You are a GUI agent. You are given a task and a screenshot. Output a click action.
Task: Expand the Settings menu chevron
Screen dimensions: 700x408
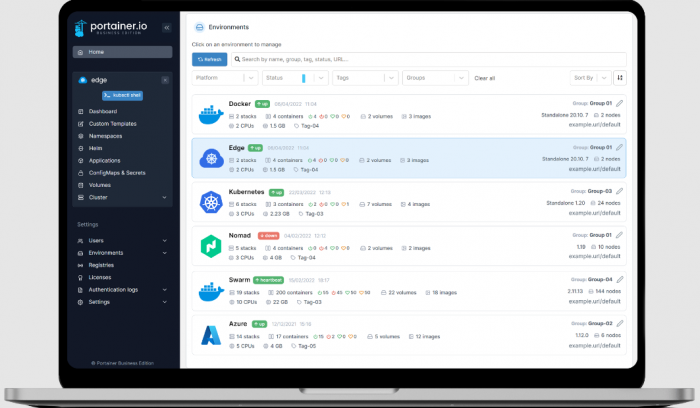(164, 302)
